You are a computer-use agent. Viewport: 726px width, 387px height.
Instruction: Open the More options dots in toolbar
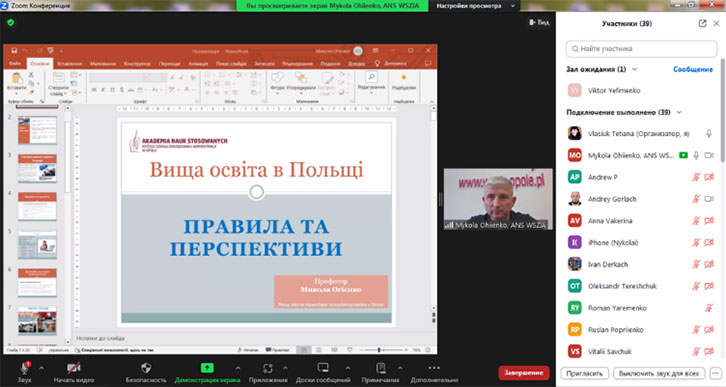tap(434, 368)
